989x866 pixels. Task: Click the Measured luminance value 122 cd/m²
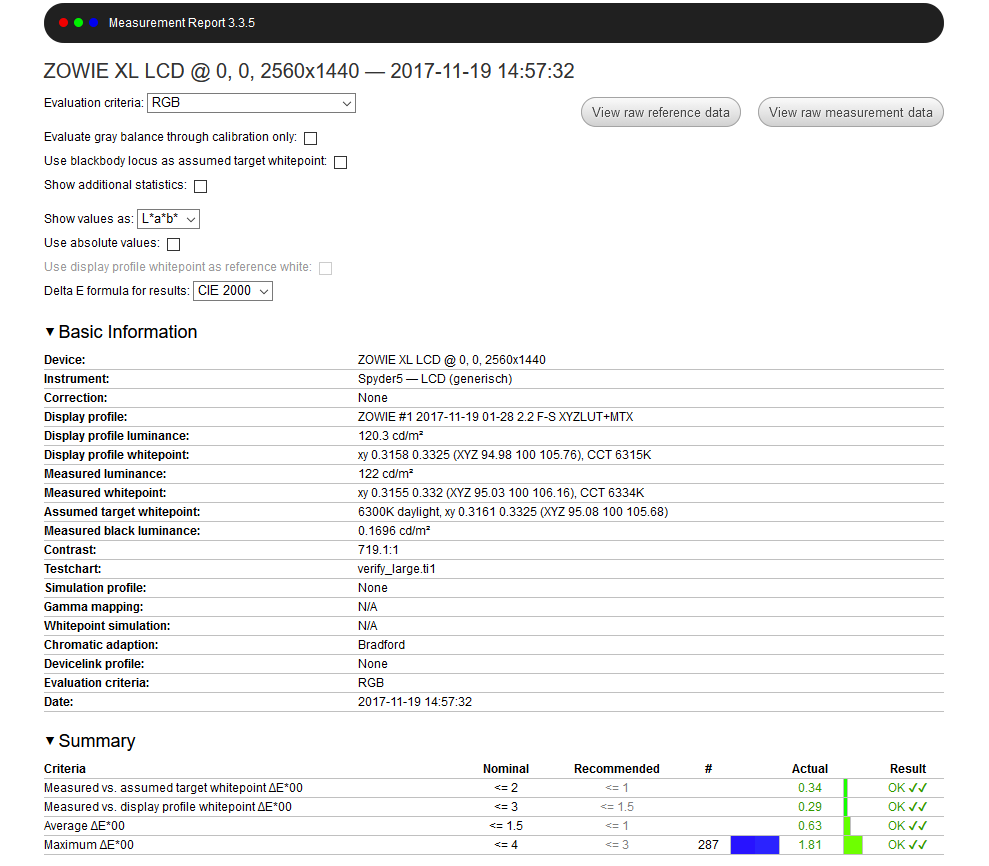pyautogui.click(x=385, y=473)
